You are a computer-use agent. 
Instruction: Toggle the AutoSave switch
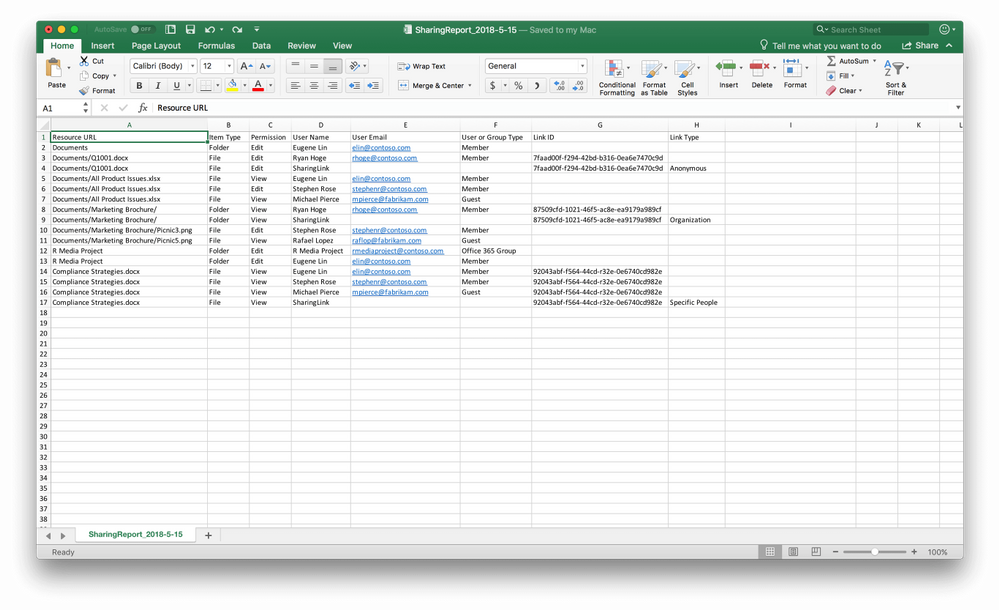click(x=141, y=30)
